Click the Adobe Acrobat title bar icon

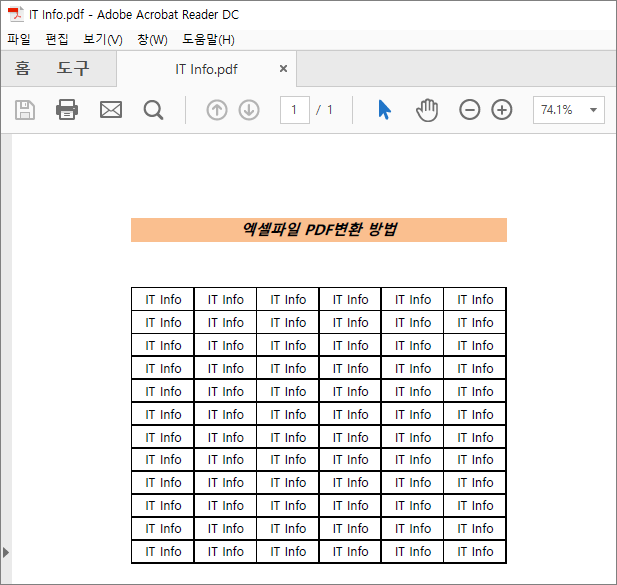coord(16,14)
